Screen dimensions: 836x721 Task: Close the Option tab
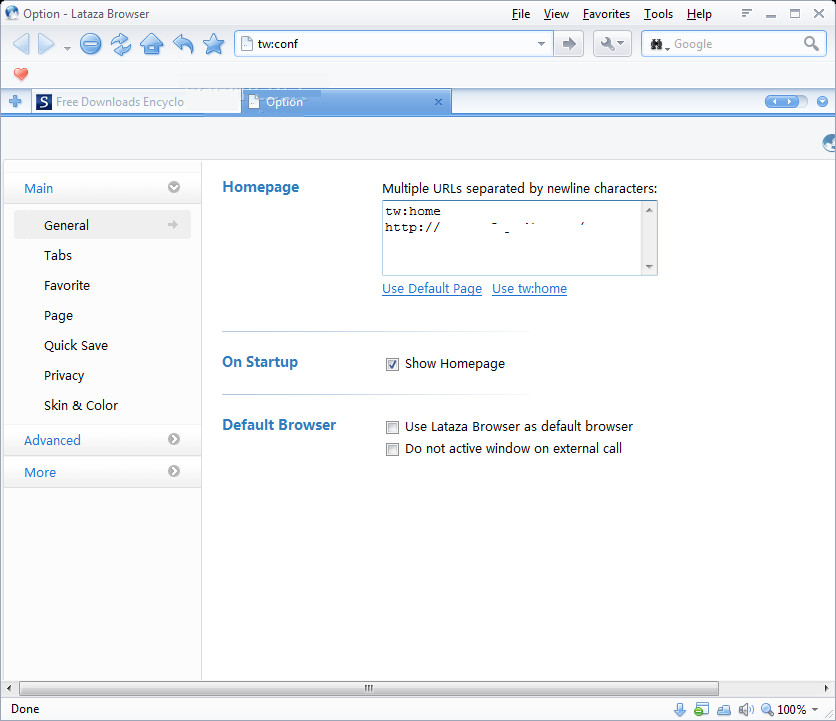438,101
